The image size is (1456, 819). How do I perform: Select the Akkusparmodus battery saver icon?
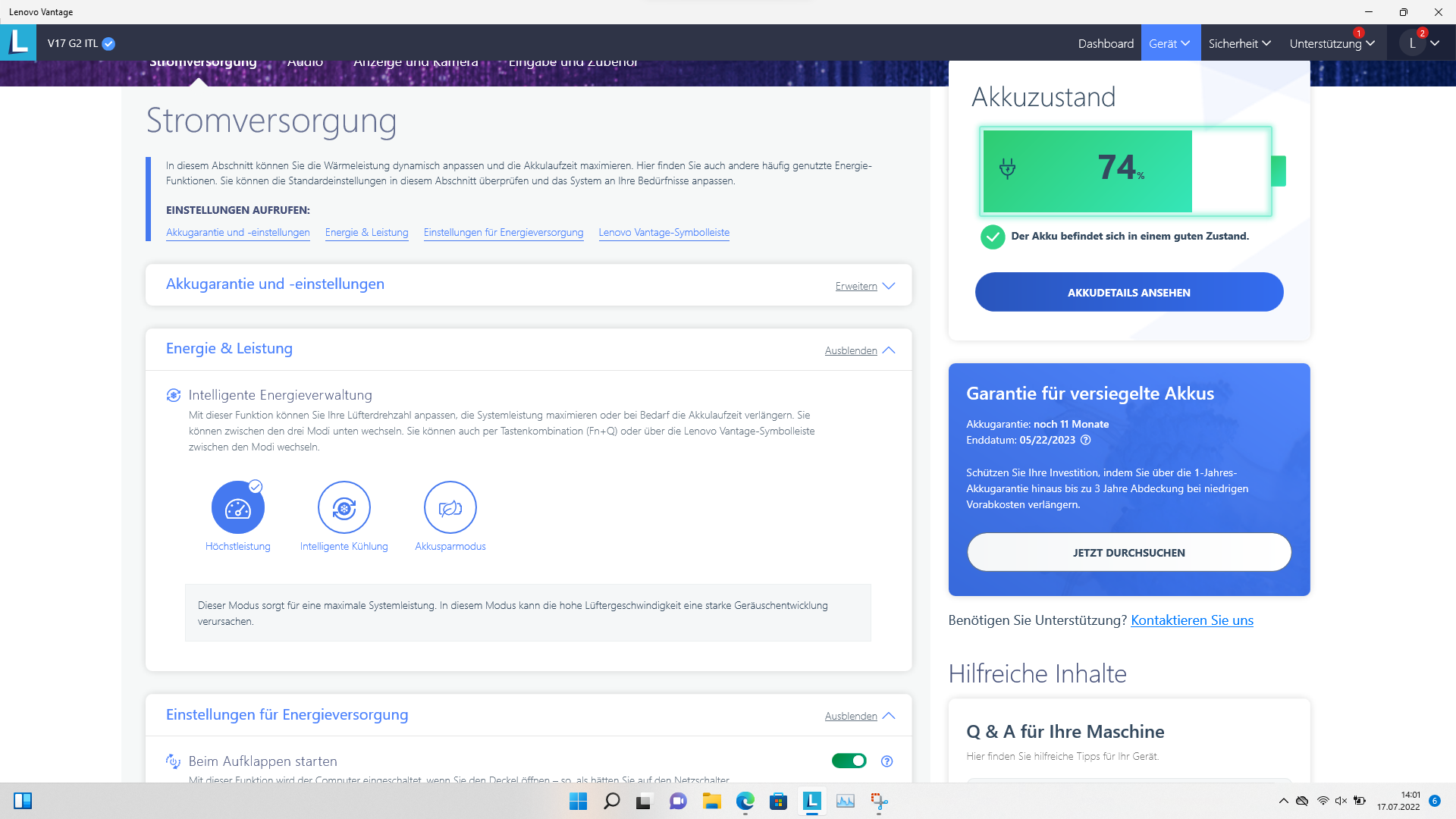(450, 507)
